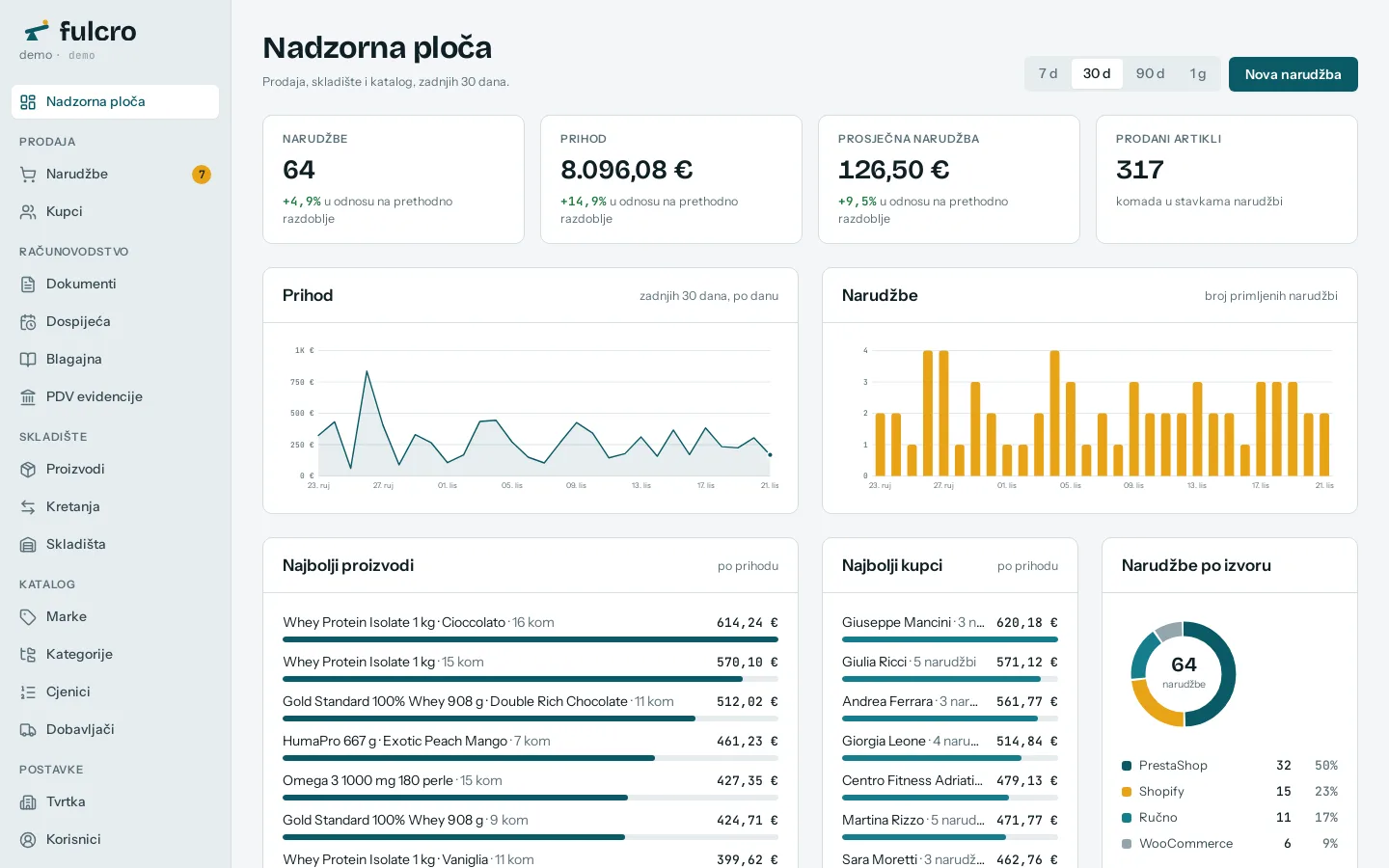The height and width of the screenshot is (868, 1389).
Task: Click the 126,50 € average order value
Action: [x=894, y=170]
